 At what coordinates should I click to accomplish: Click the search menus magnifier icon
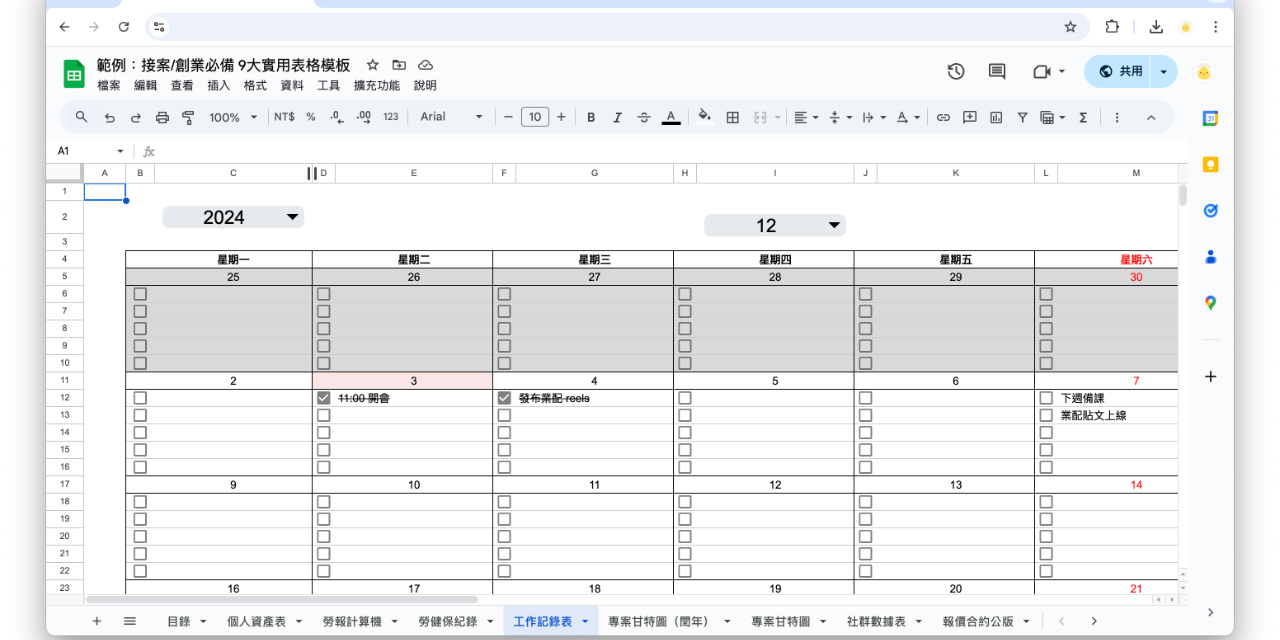82,117
